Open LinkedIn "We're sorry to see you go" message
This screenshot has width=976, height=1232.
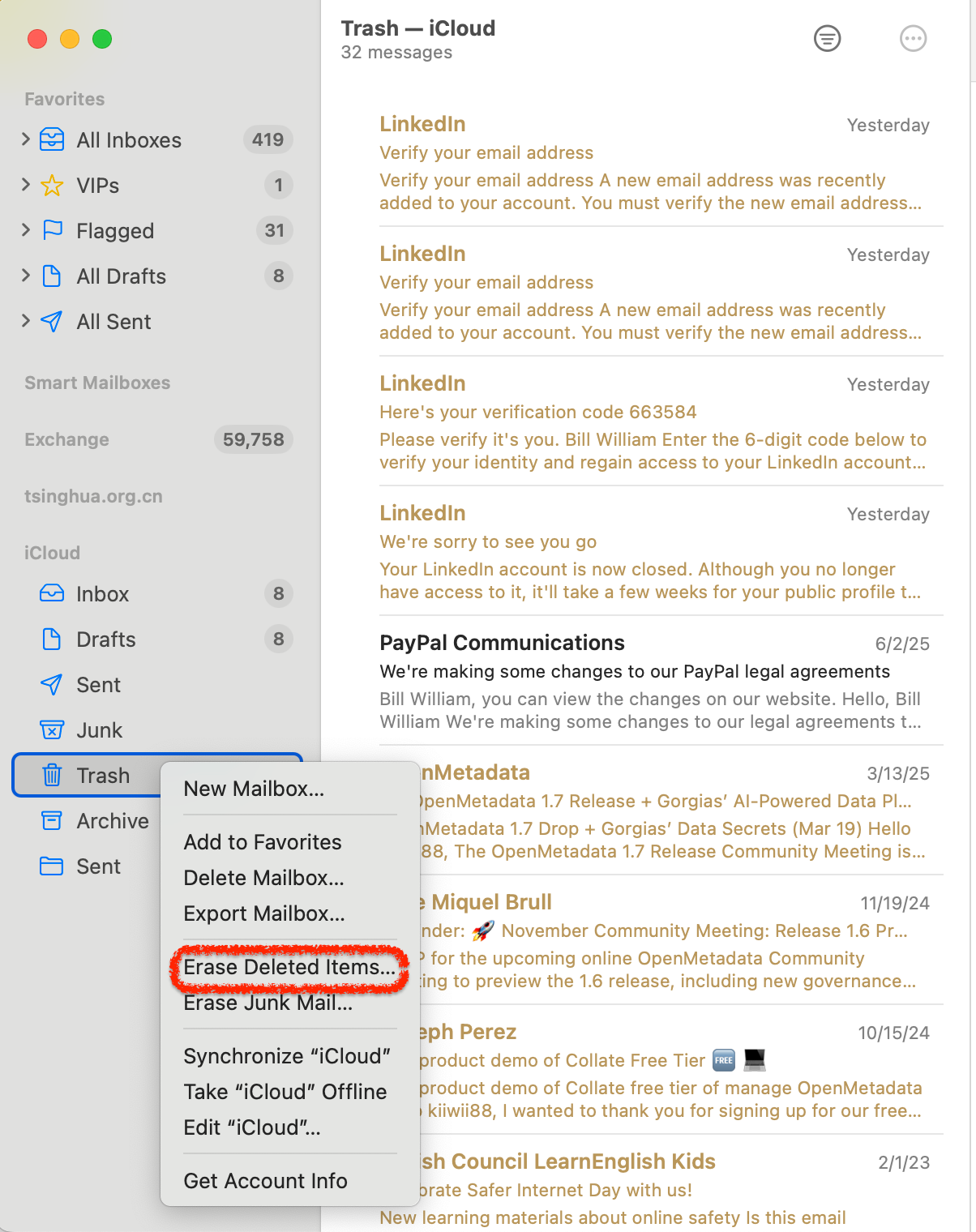(x=655, y=551)
